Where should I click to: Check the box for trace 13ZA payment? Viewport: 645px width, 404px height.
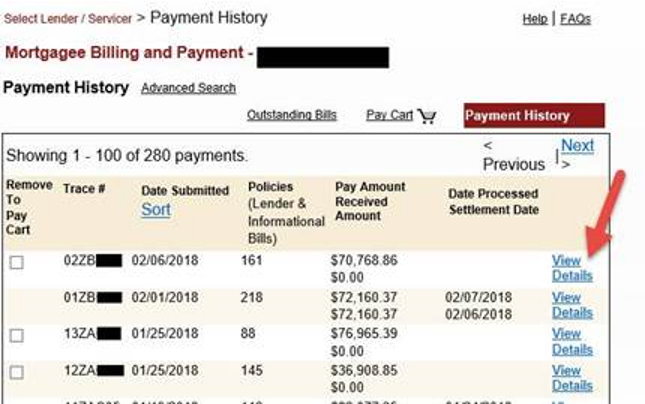click(16, 335)
